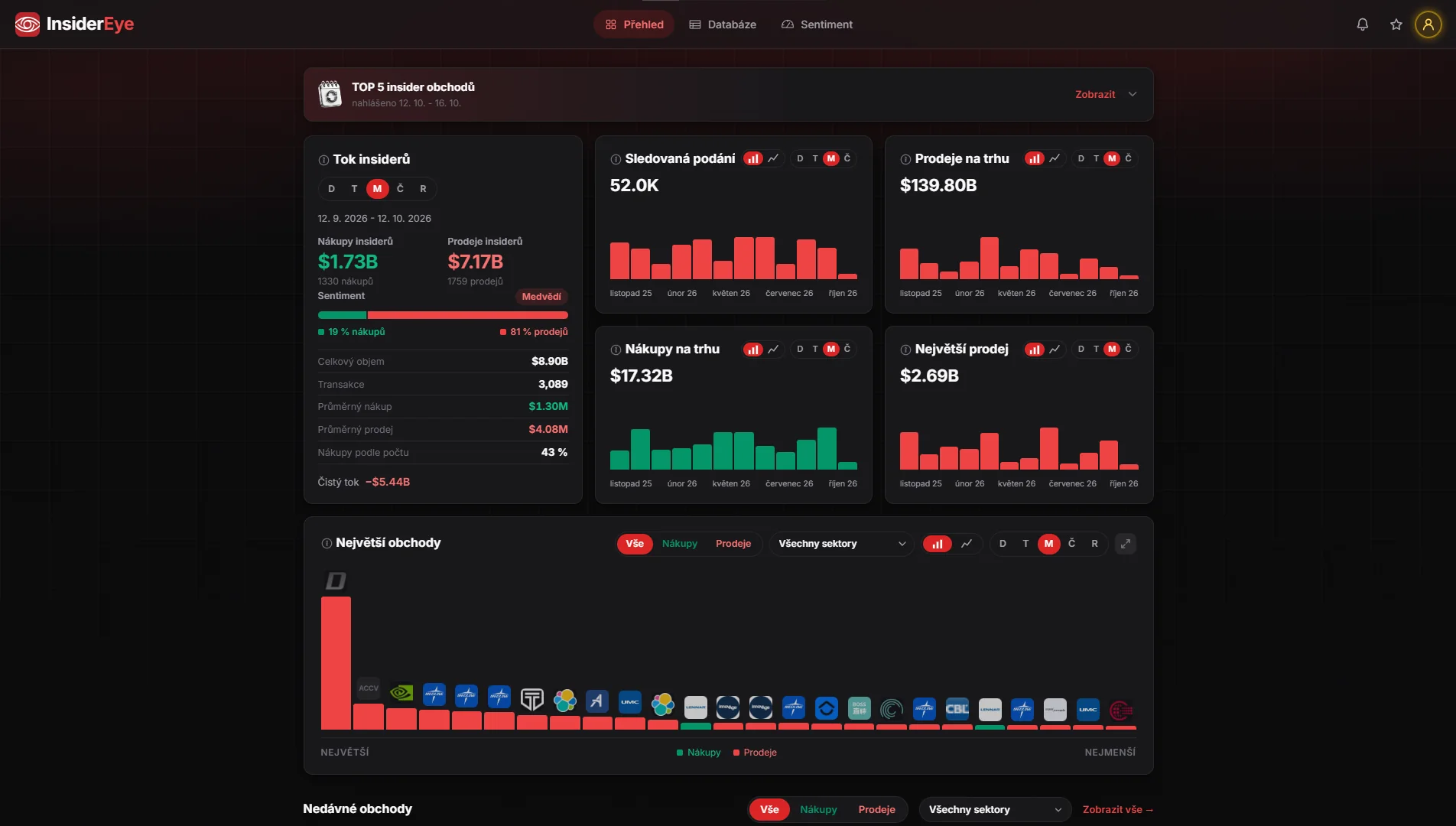Click the buy/sell sentiment bar
The width and height of the screenshot is (1456, 826).
click(443, 315)
